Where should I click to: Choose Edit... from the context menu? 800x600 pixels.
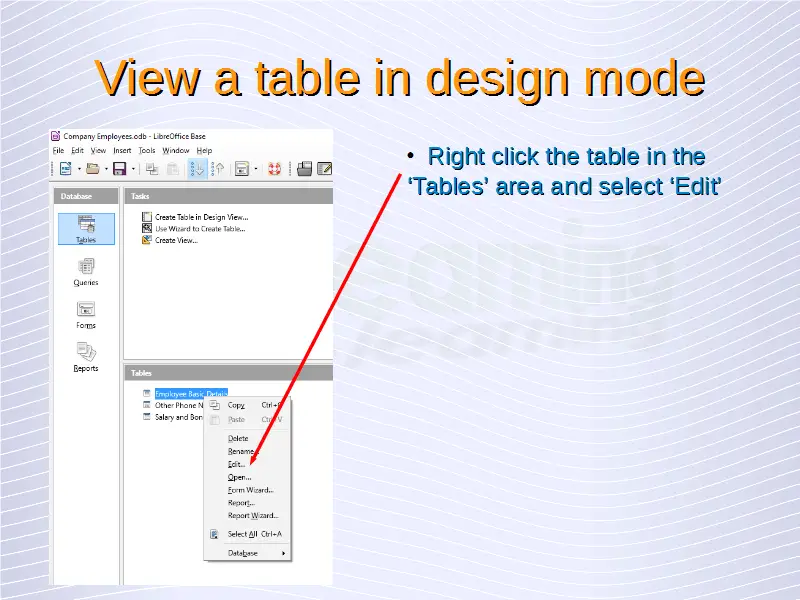click(x=236, y=464)
